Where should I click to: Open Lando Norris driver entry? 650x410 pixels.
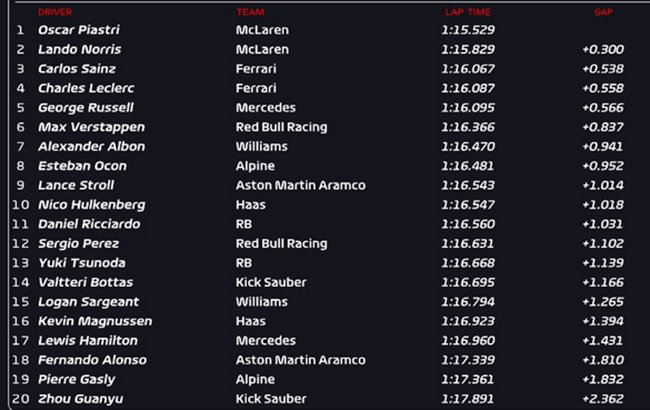(79, 49)
